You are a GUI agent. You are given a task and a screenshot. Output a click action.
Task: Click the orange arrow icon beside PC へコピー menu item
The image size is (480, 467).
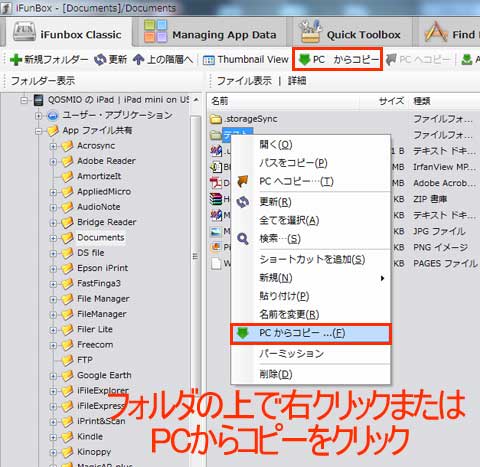243,181
